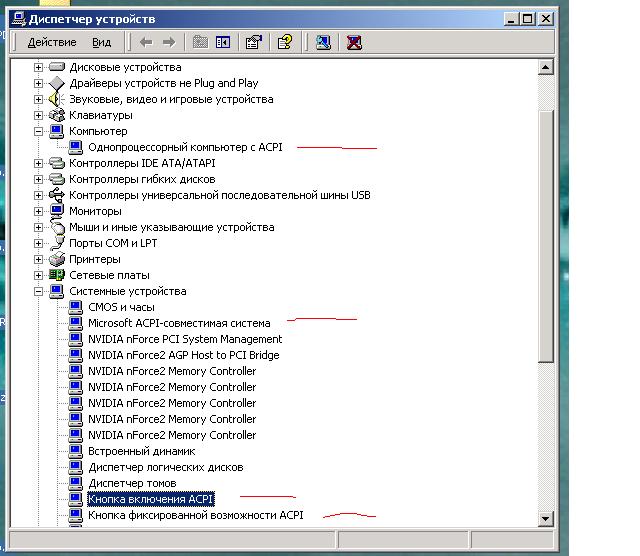The height and width of the screenshot is (556, 640).
Task: Select Диспетчер логических дисков
Action: pos(166,467)
